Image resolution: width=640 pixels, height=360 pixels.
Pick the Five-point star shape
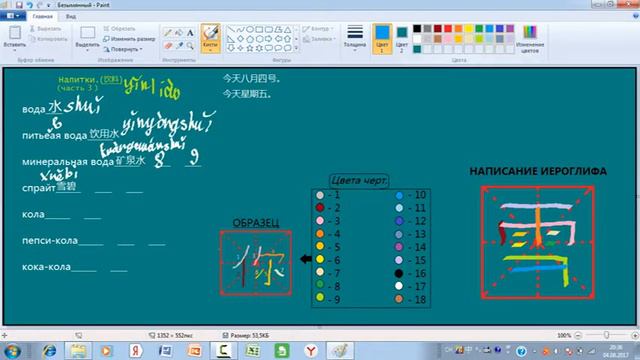tap(250, 48)
